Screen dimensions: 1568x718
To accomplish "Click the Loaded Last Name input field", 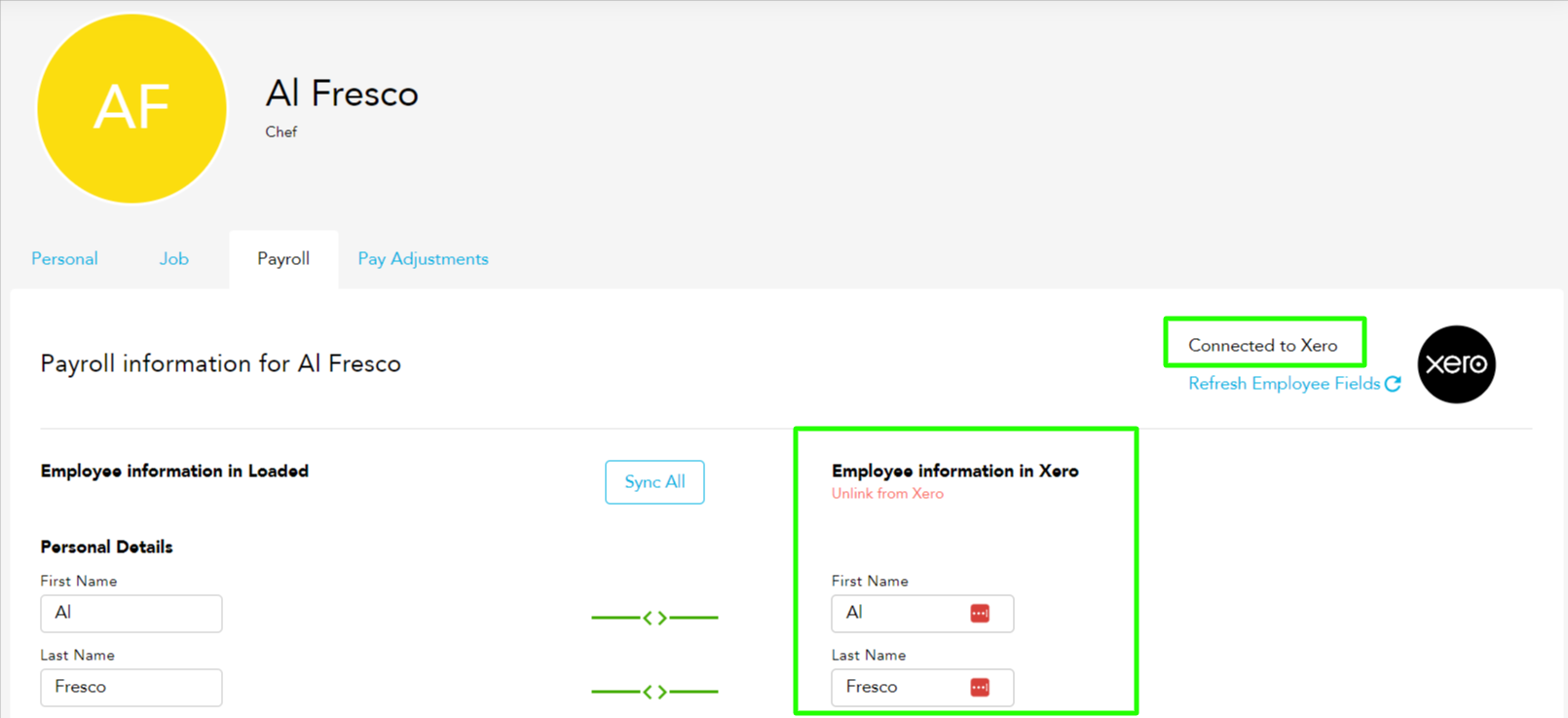I will pos(131,688).
